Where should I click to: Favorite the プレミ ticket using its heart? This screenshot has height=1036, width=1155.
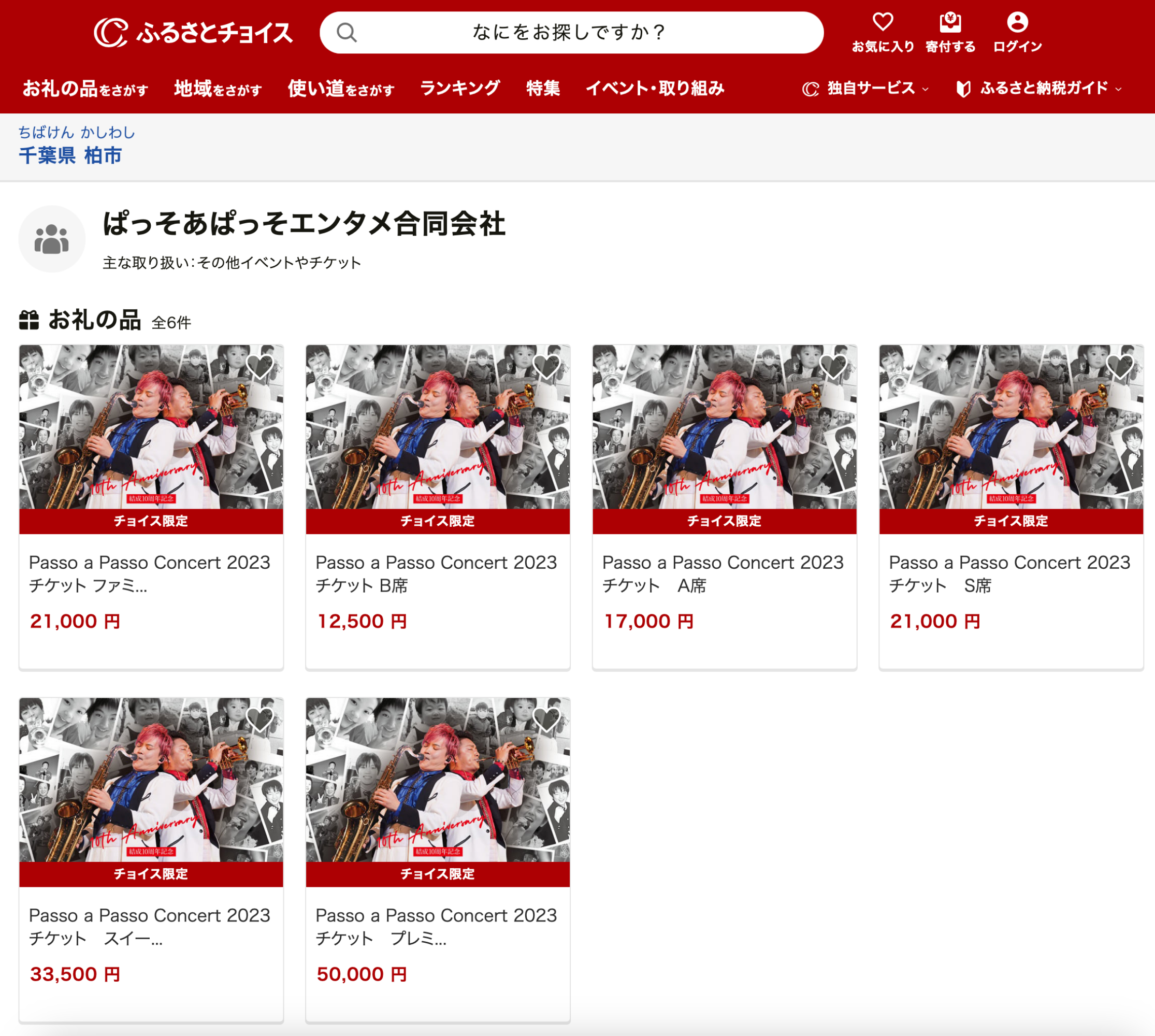(x=547, y=721)
